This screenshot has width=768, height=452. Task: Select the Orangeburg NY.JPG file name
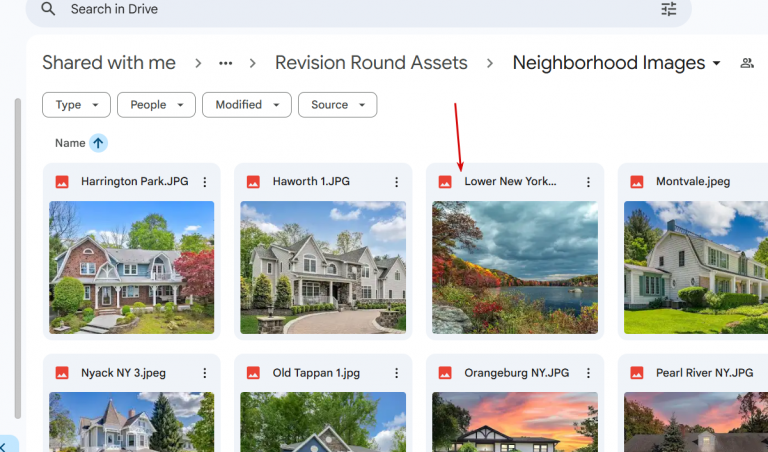click(x=517, y=373)
